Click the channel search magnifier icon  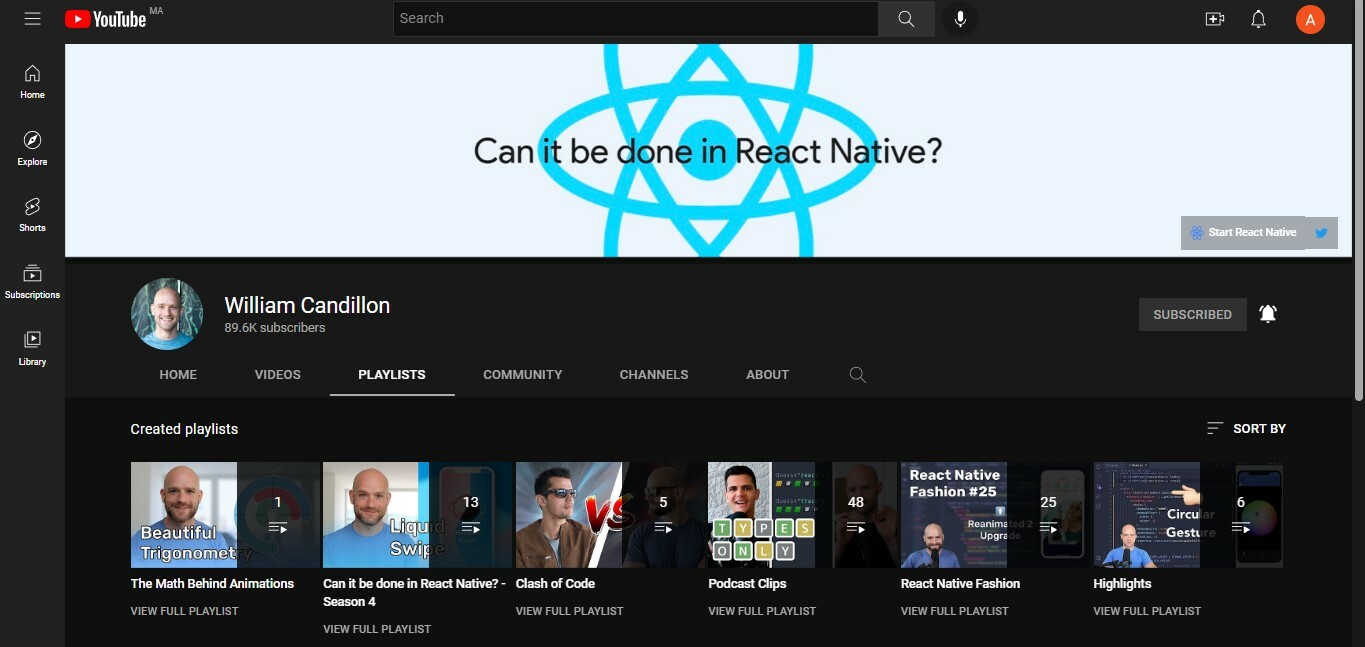(x=857, y=375)
